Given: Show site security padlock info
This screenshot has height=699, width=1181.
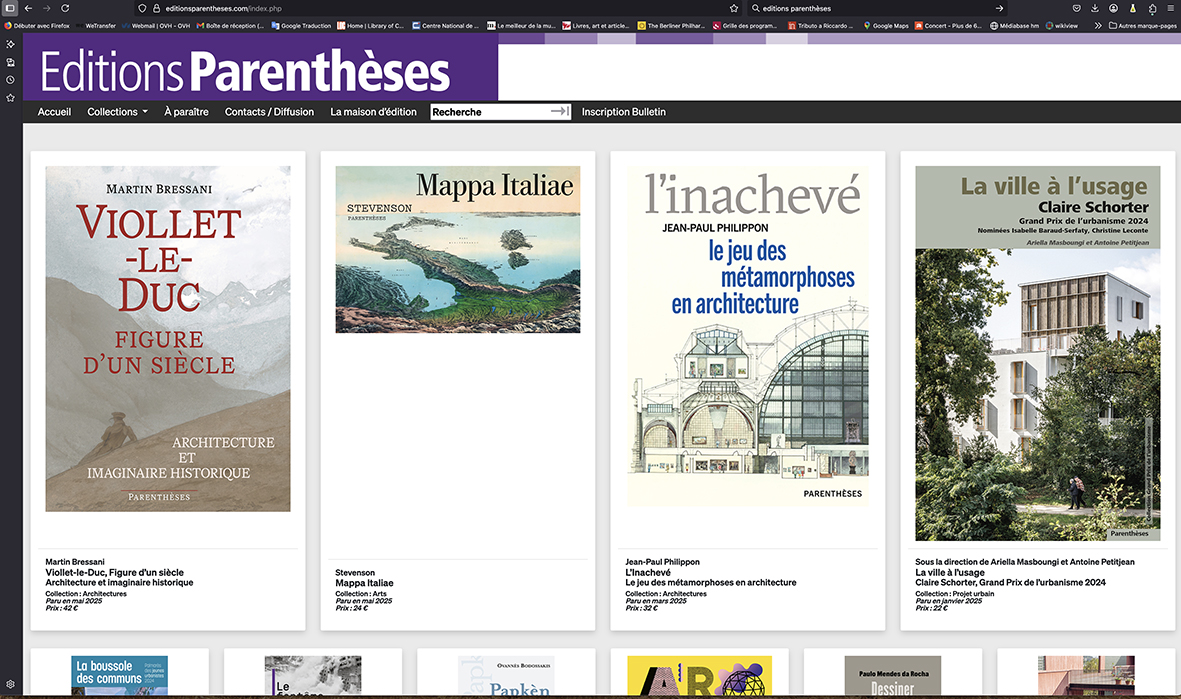Looking at the screenshot, I should pyautogui.click(x=157, y=8).
